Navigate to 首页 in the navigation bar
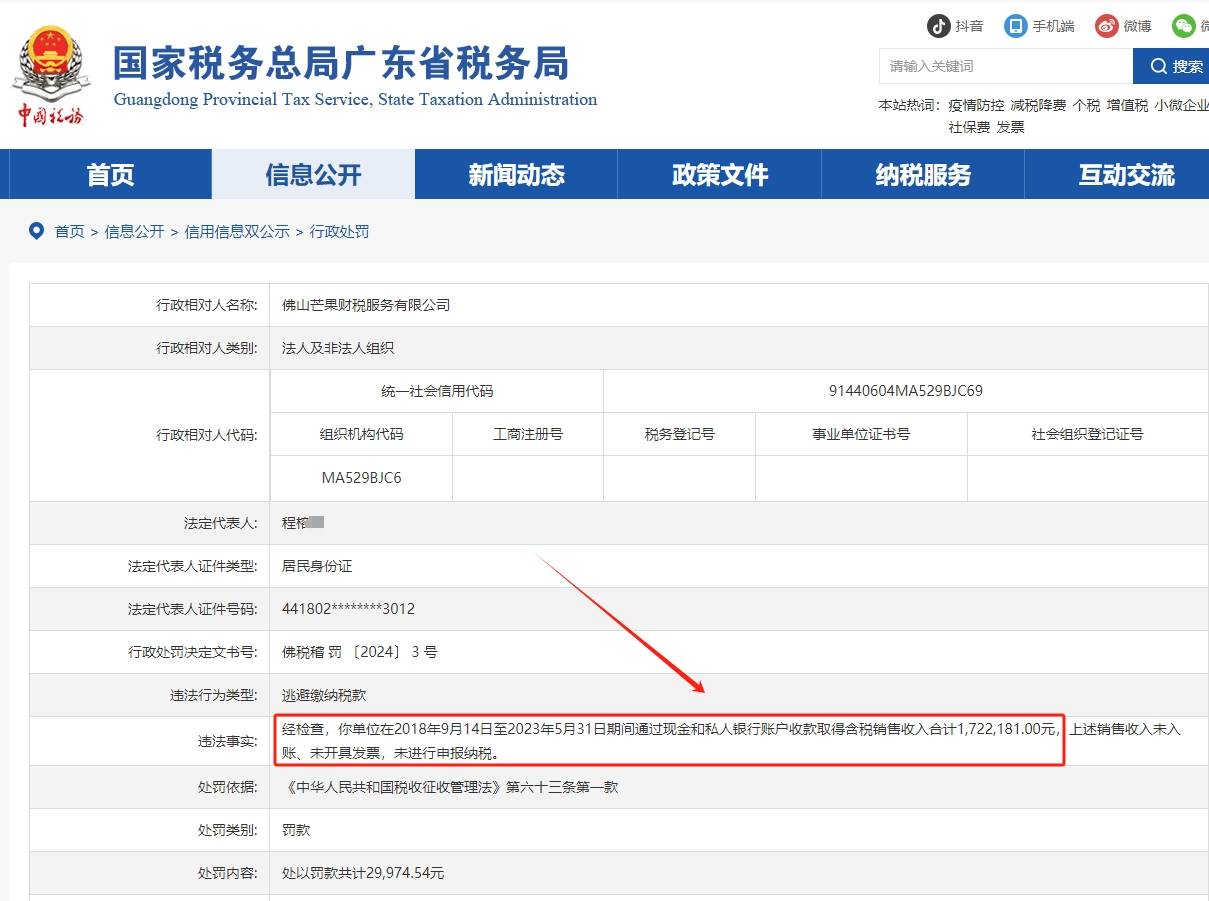This screenshot has width=1209, height=901. tap(109, 174)
